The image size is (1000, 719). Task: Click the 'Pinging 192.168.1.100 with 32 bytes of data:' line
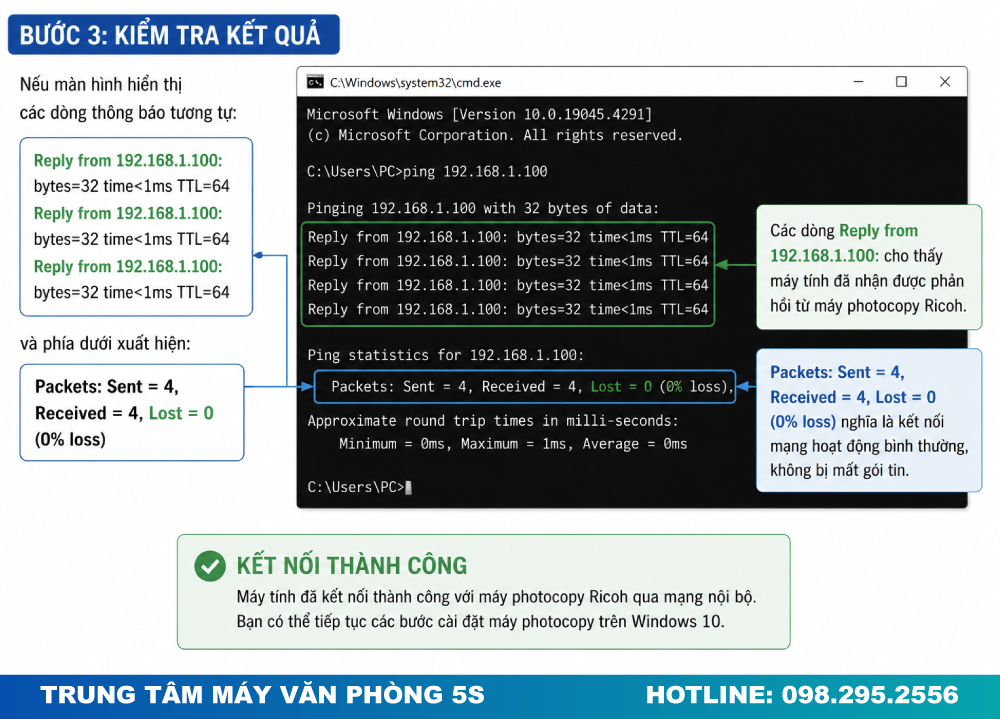[x=483, y=209]
